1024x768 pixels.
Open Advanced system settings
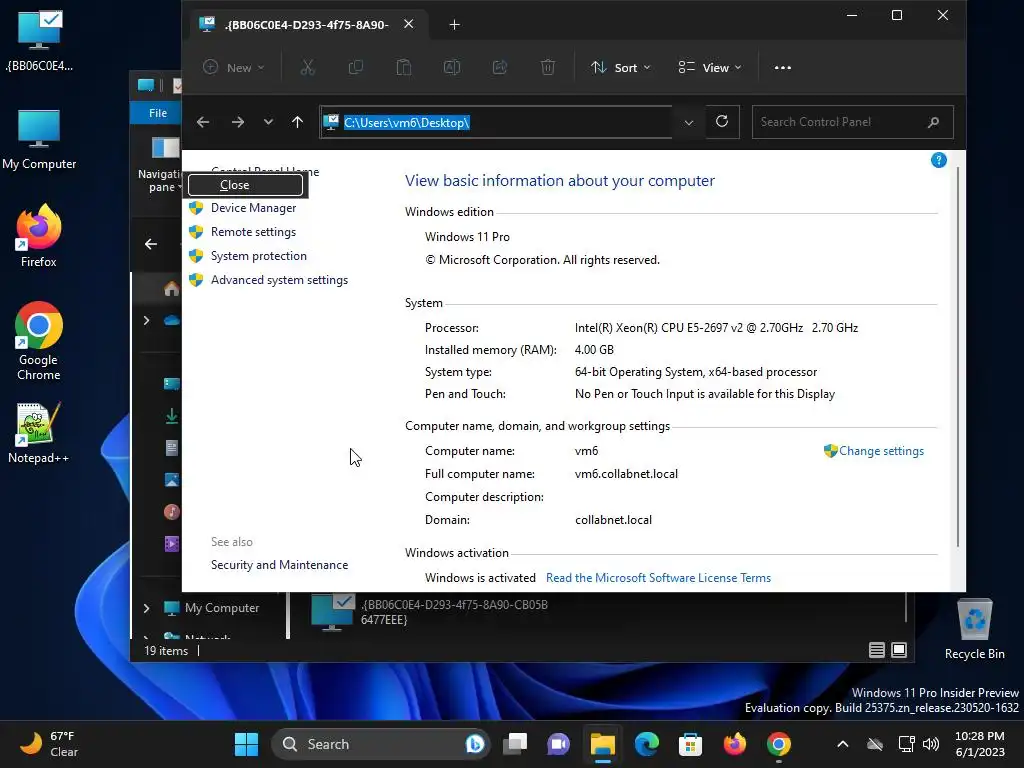tap(280, 280)
